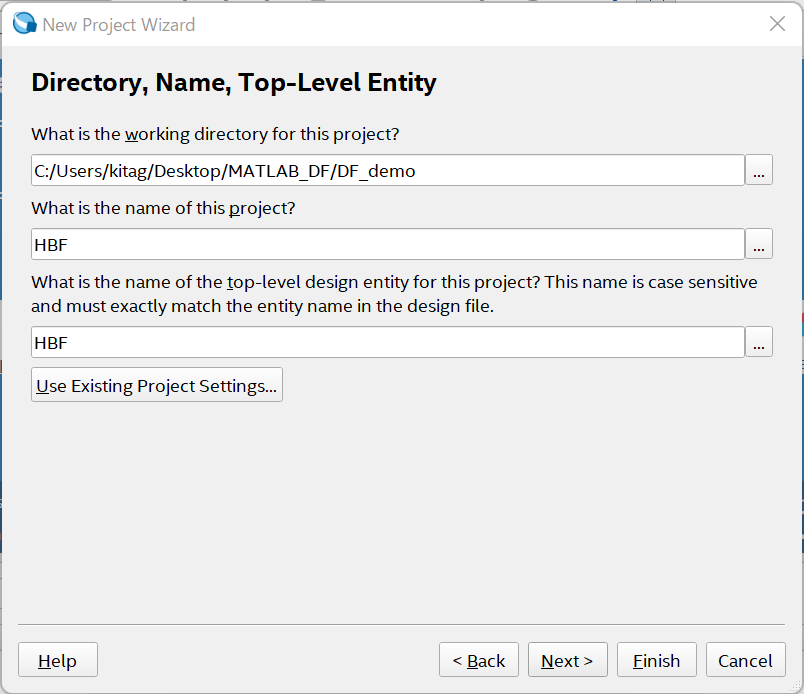Click the Directory, Name, Top-Level Entity heading
804x694 pixels.
click(x=234, y=82)
